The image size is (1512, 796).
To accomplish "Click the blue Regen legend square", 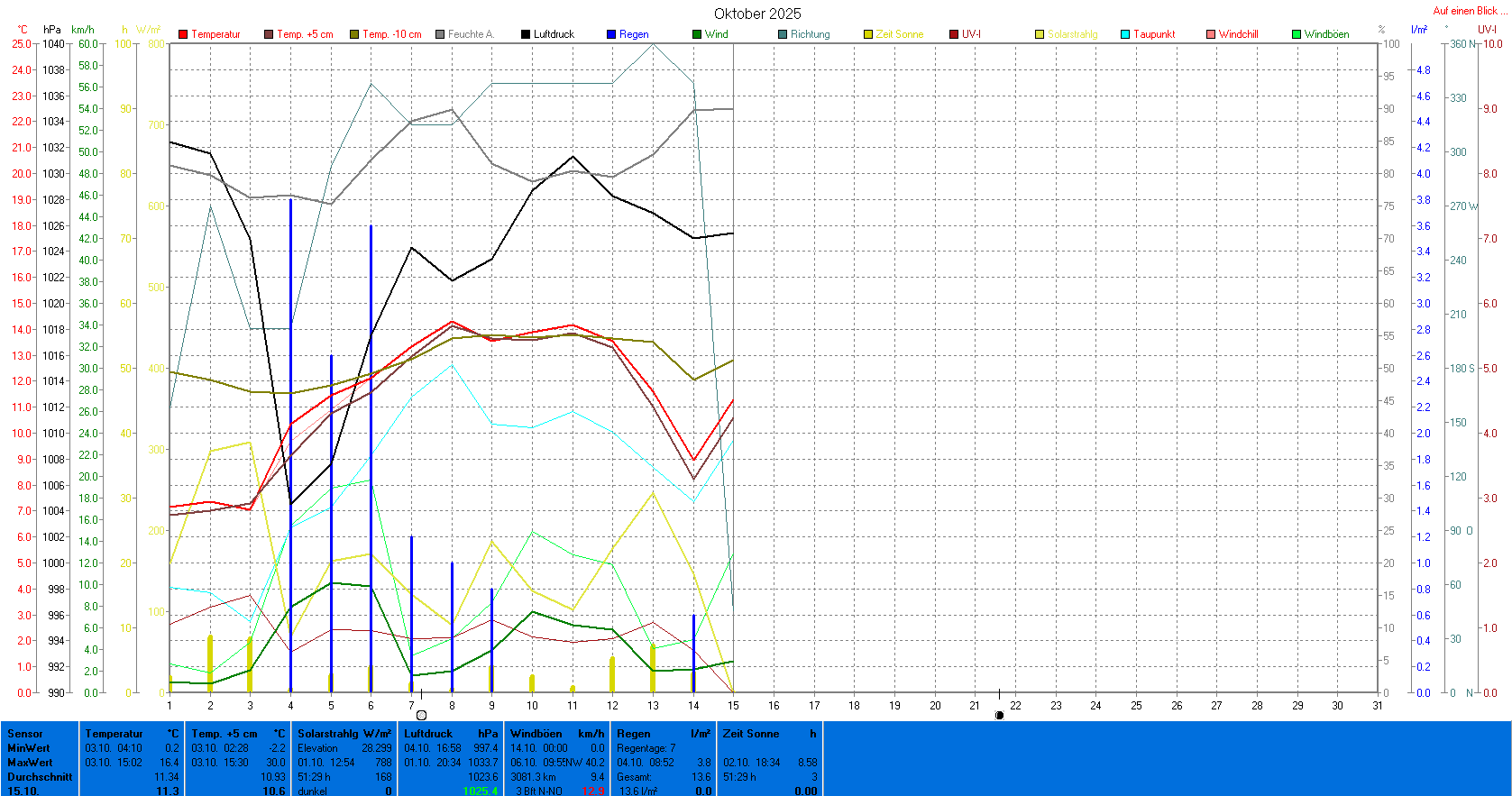I will click(x=611, y=34).
